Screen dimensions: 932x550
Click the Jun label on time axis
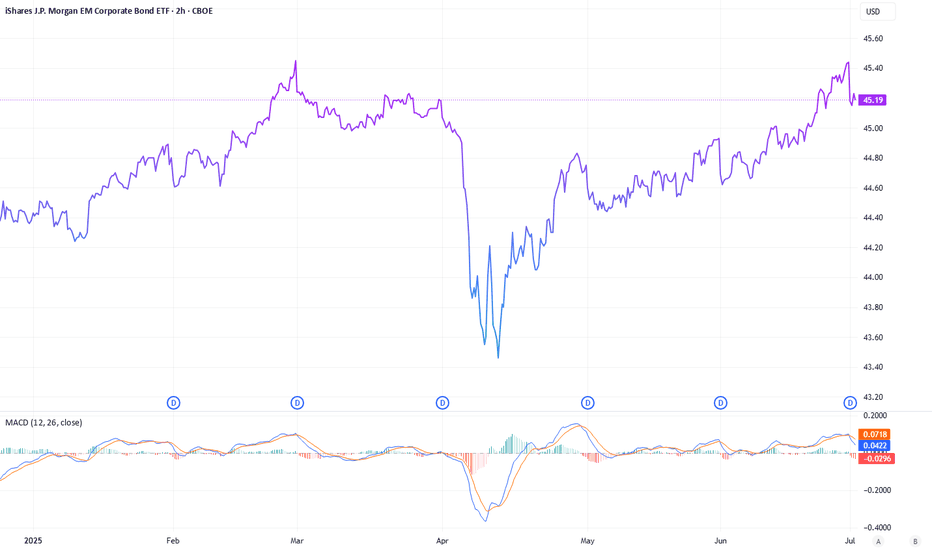coord(720,540)
